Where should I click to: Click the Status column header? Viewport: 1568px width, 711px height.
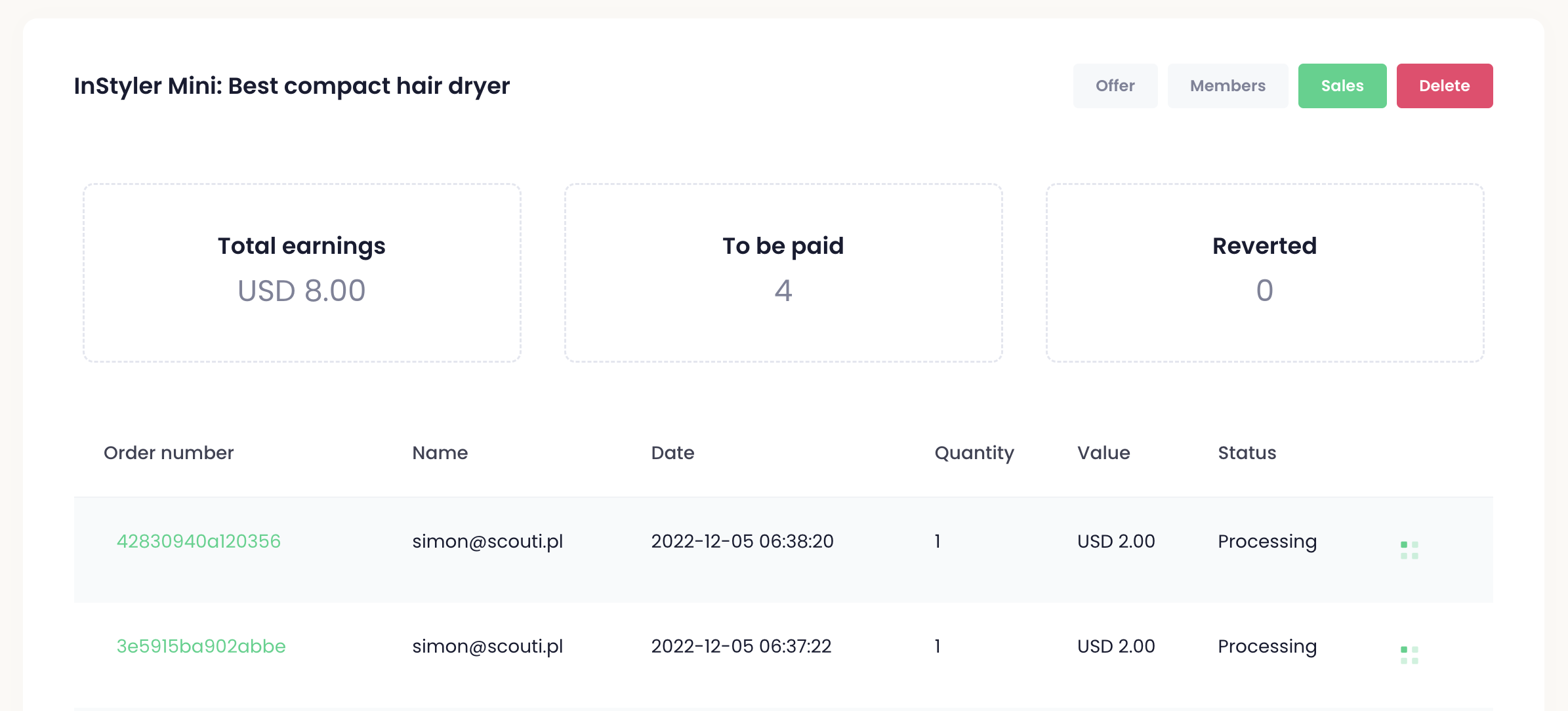pyautogui.click(x=1247, y=453)
